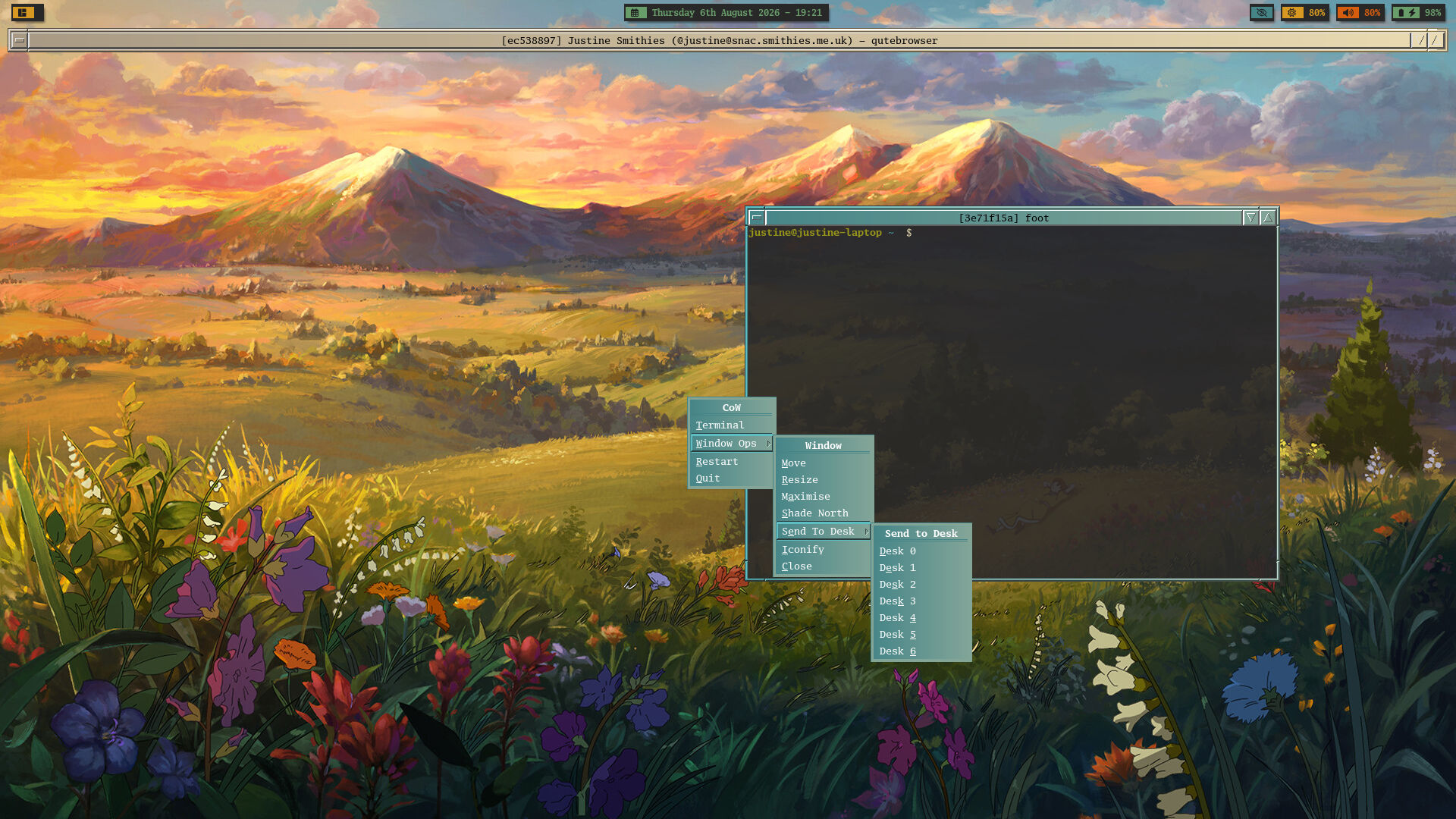Open the foot window menu button
The width and height of the screenshot is (1456, 819).
pos(756,218)
